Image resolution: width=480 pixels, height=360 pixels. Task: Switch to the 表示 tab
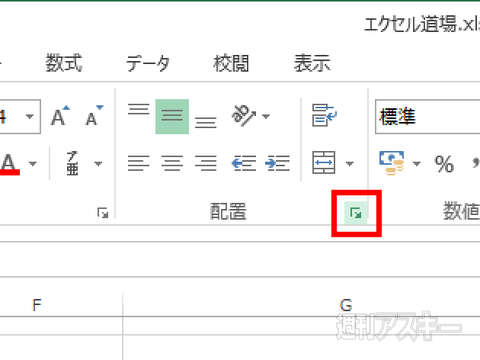pyautogui.click(x=312, y=63)
